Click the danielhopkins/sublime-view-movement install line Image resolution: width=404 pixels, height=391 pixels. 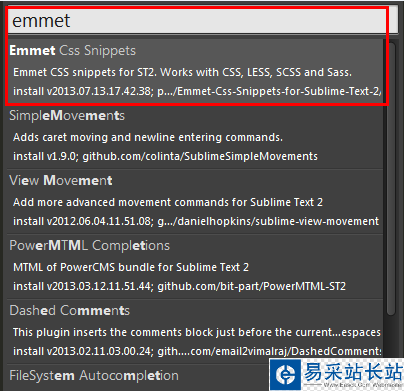[196, 221]
